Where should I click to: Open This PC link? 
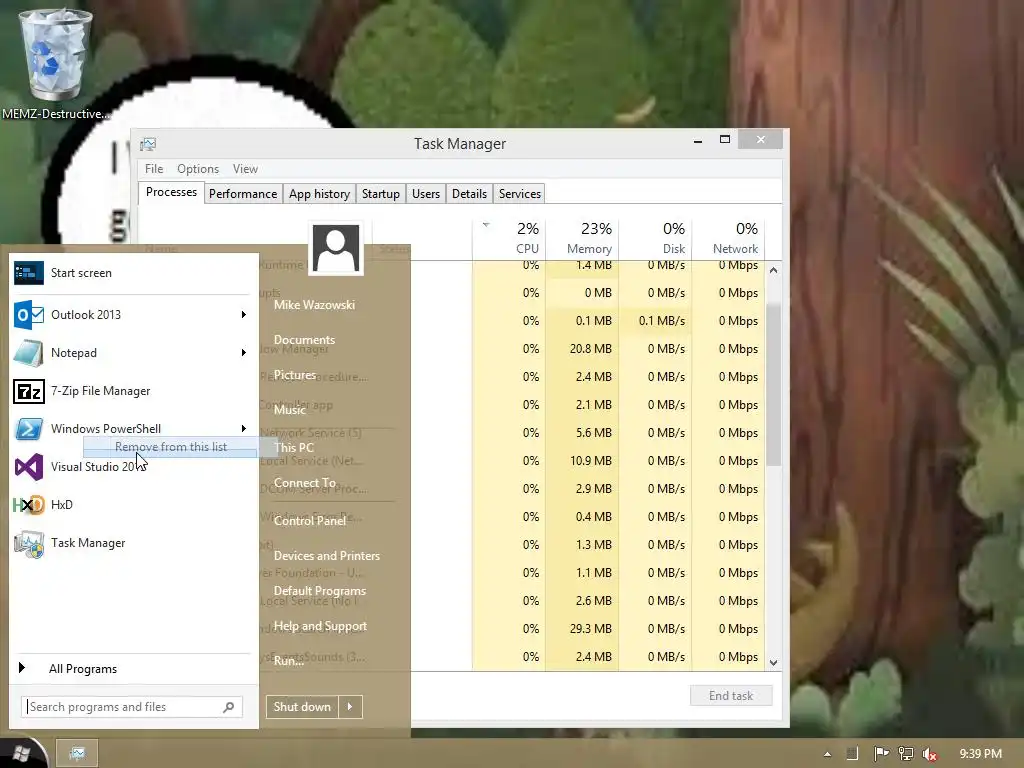click(294, 448)
